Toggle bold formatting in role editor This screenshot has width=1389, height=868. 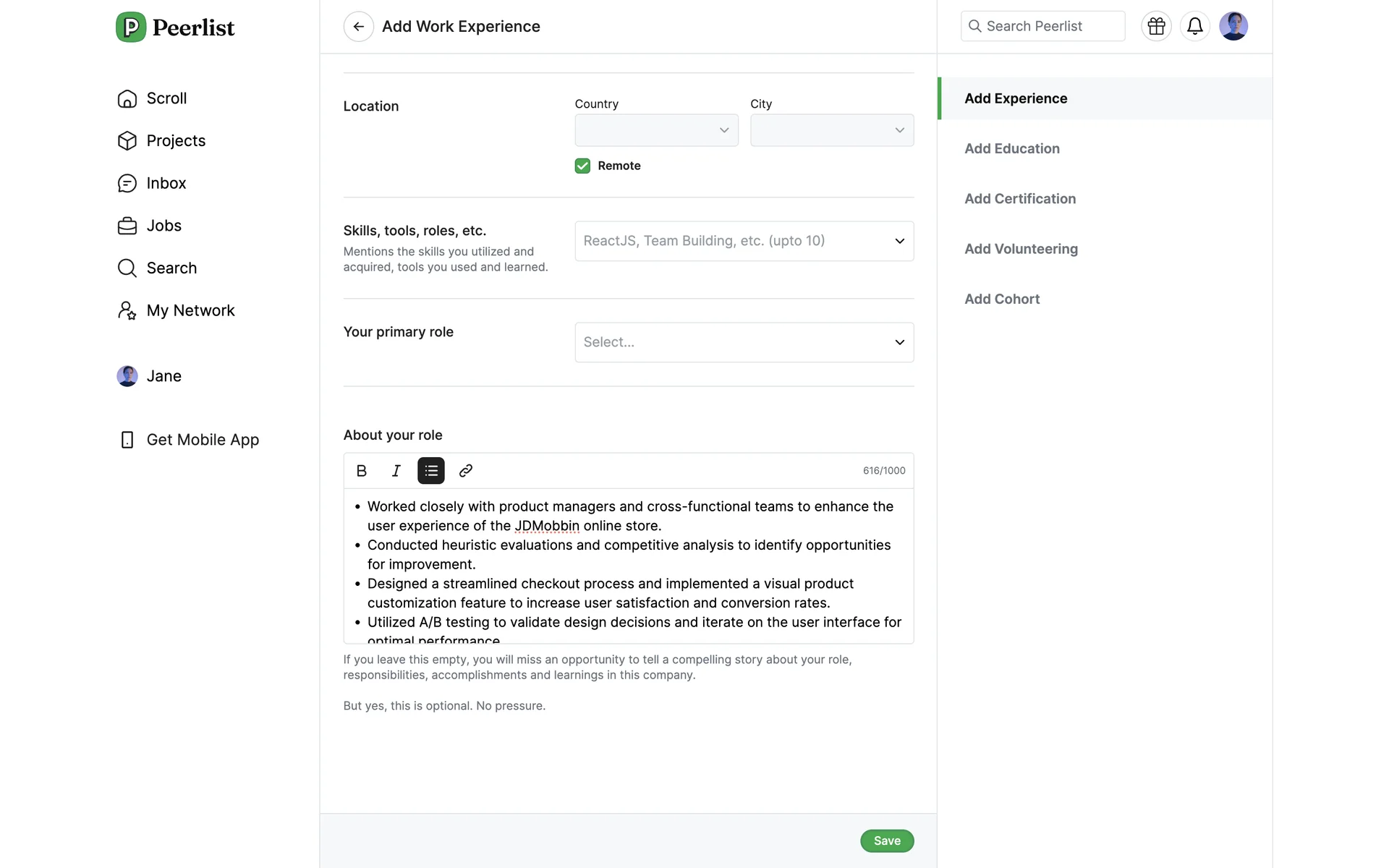362,471
